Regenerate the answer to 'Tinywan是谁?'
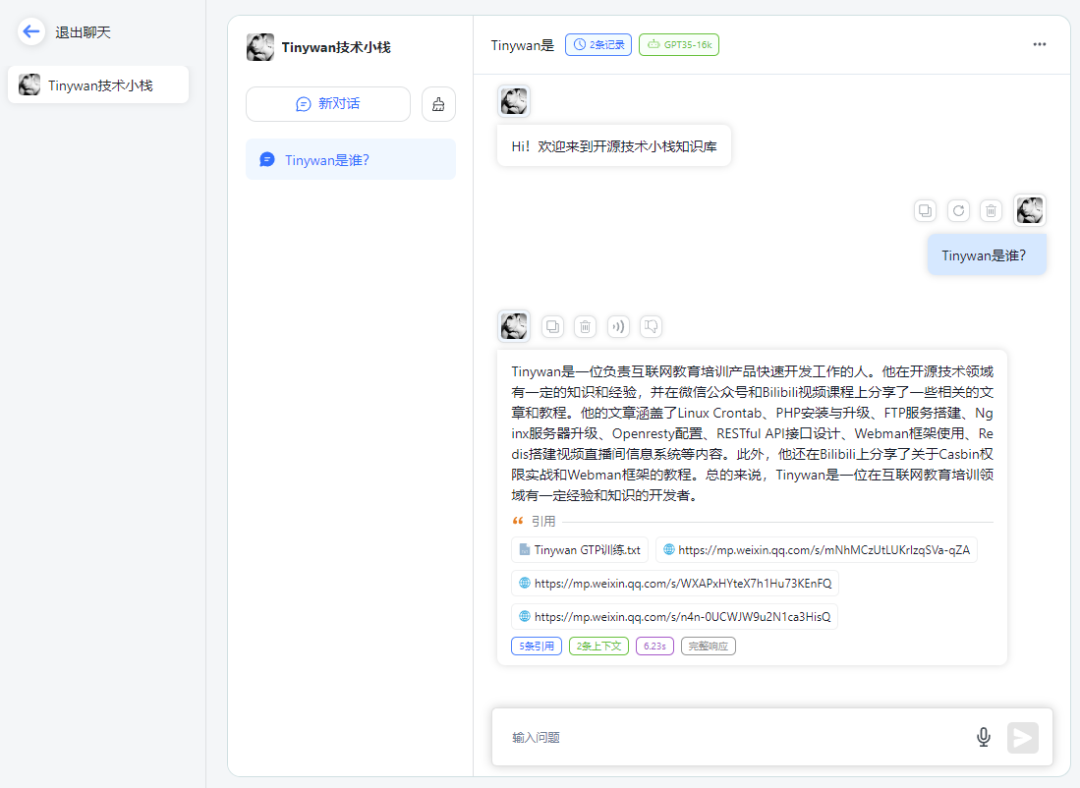 tap(958, 210)
